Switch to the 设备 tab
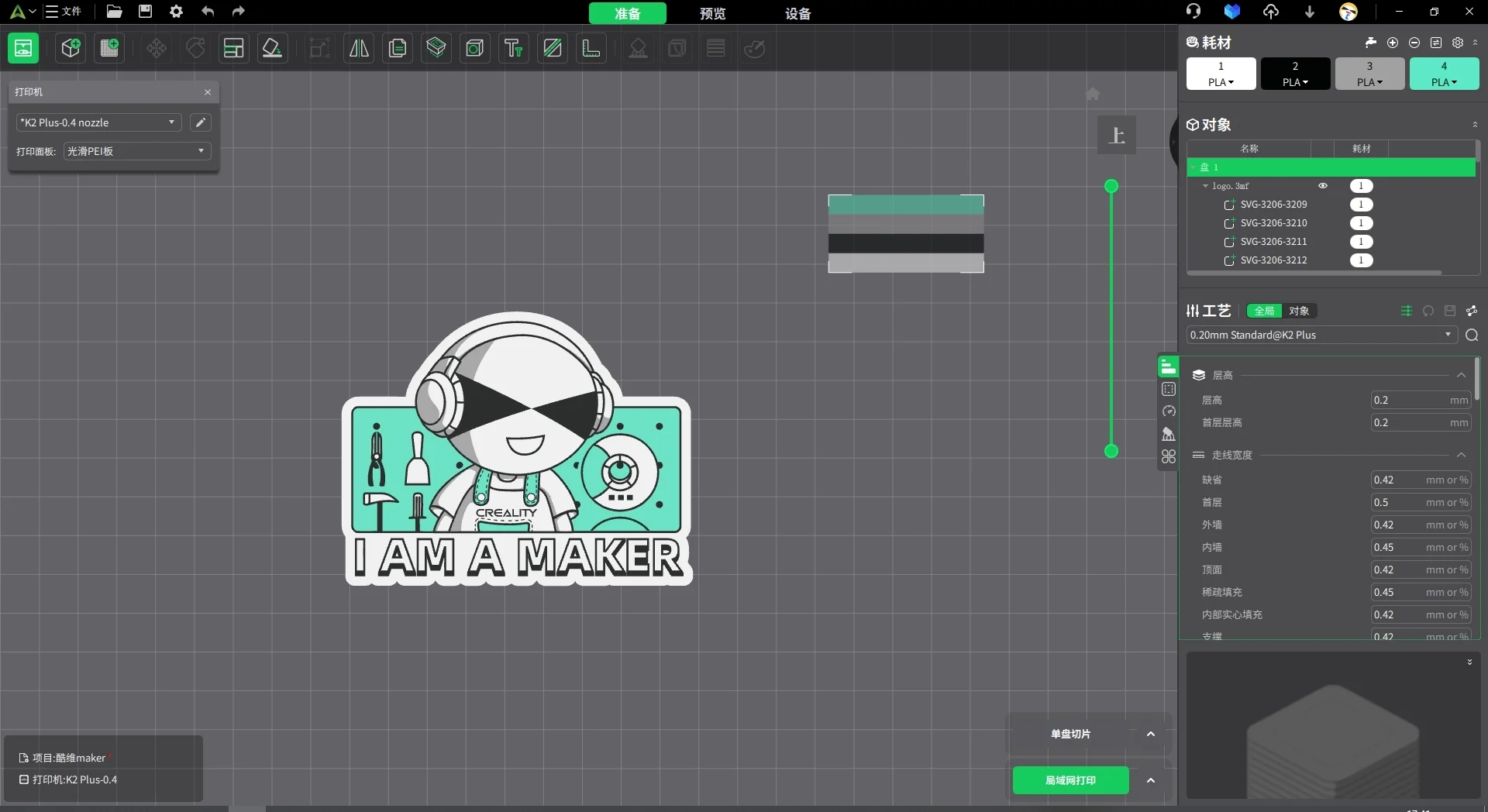Image resolution: width=1488 pixels, height=812 pixels. click(797, 13)
